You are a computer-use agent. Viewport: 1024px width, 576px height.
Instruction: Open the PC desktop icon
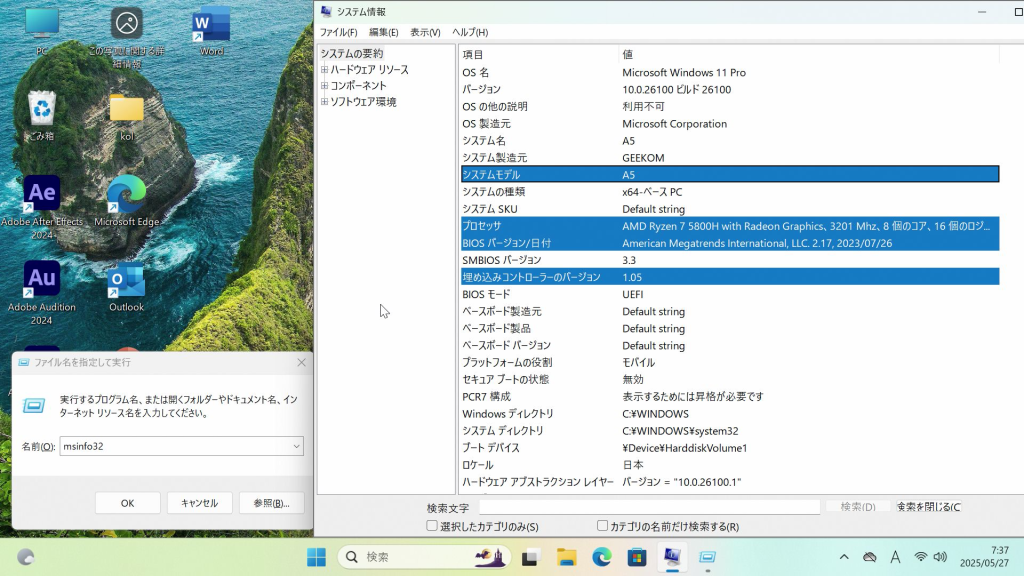tap(42, 29)
